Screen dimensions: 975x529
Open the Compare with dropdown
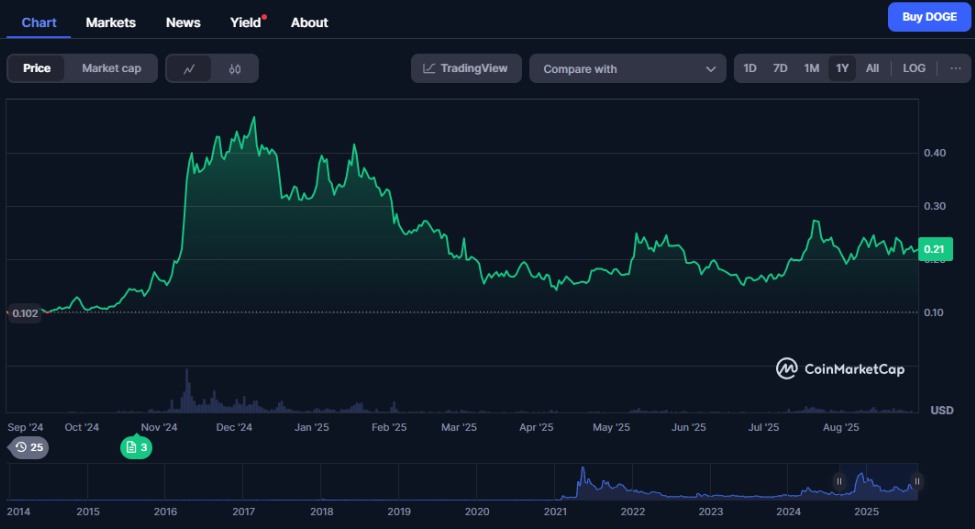(x=627, y=68)
